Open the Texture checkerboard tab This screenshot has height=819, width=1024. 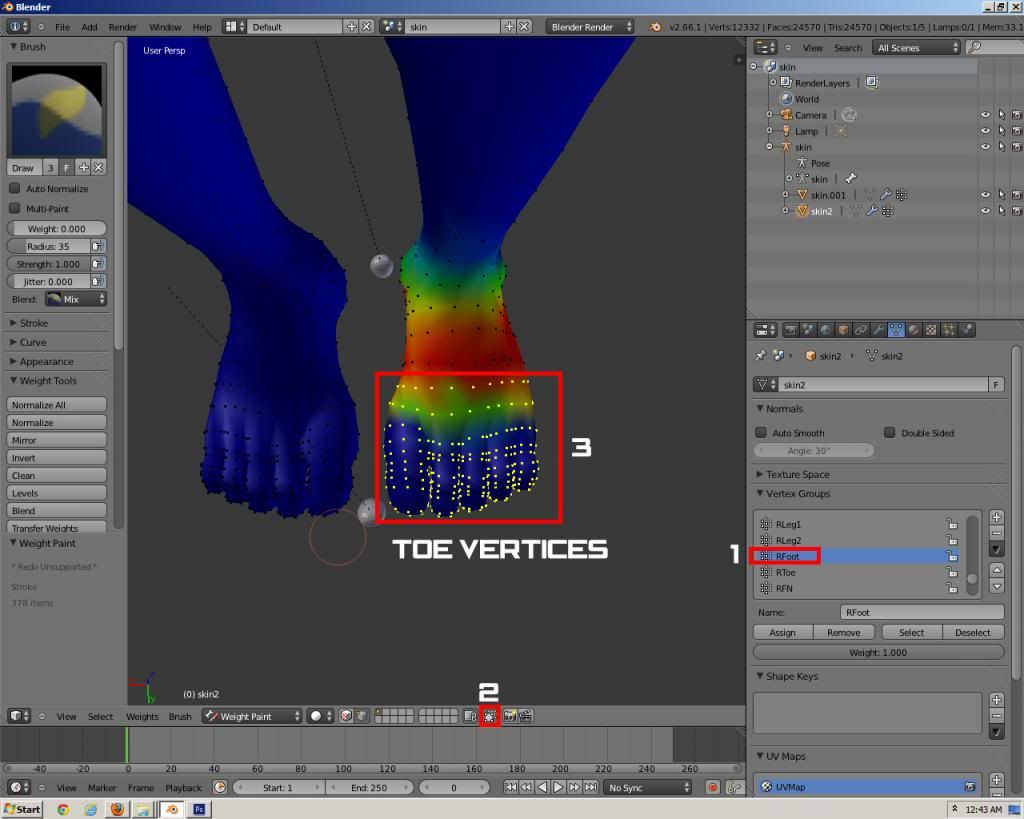(x=931, y=330)
